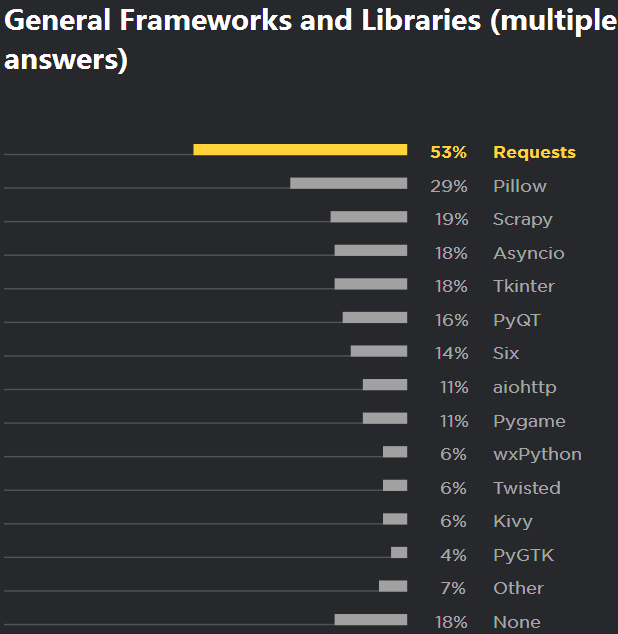The image size is (618, 634).
Task: Click the yellow Requests bar
Action: (x=300, y=150)
